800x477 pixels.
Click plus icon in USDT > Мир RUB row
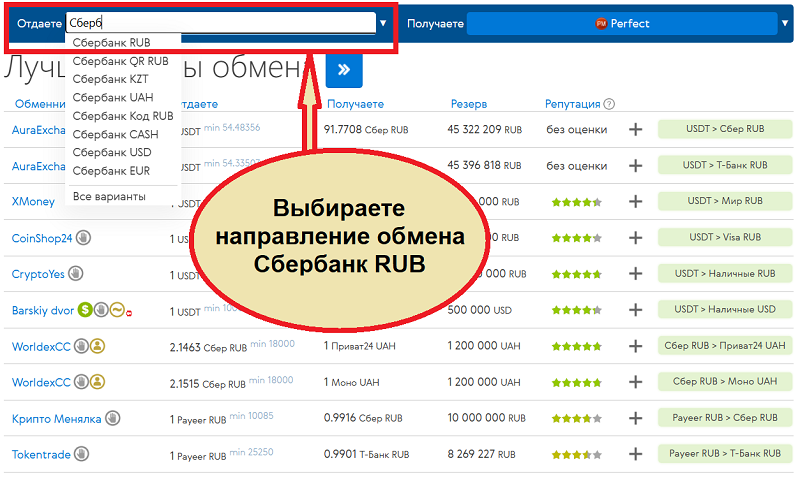pyautogui.click(x=635, y=202)
